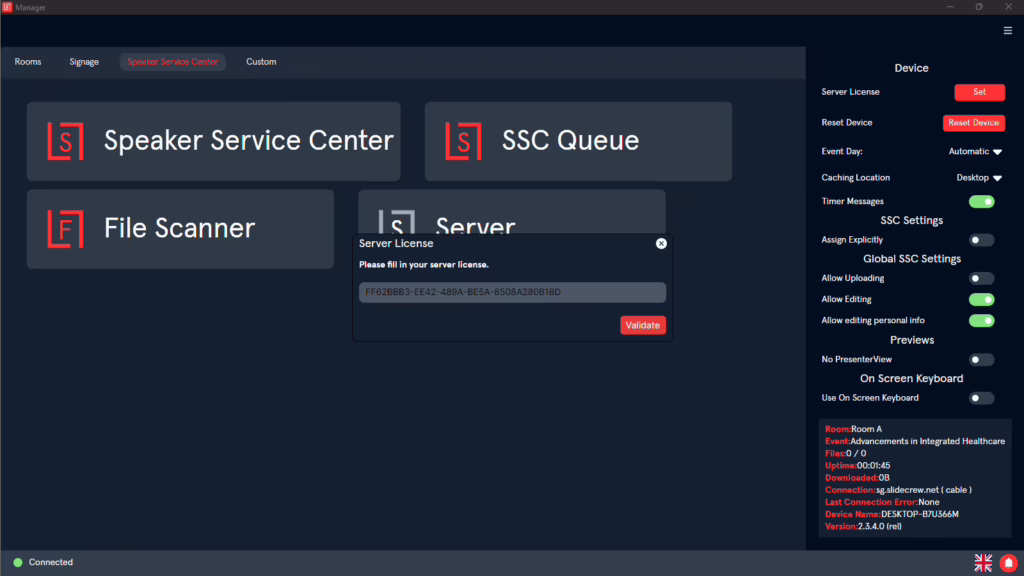Click the Global SSC Settings heading

[912, 259]
